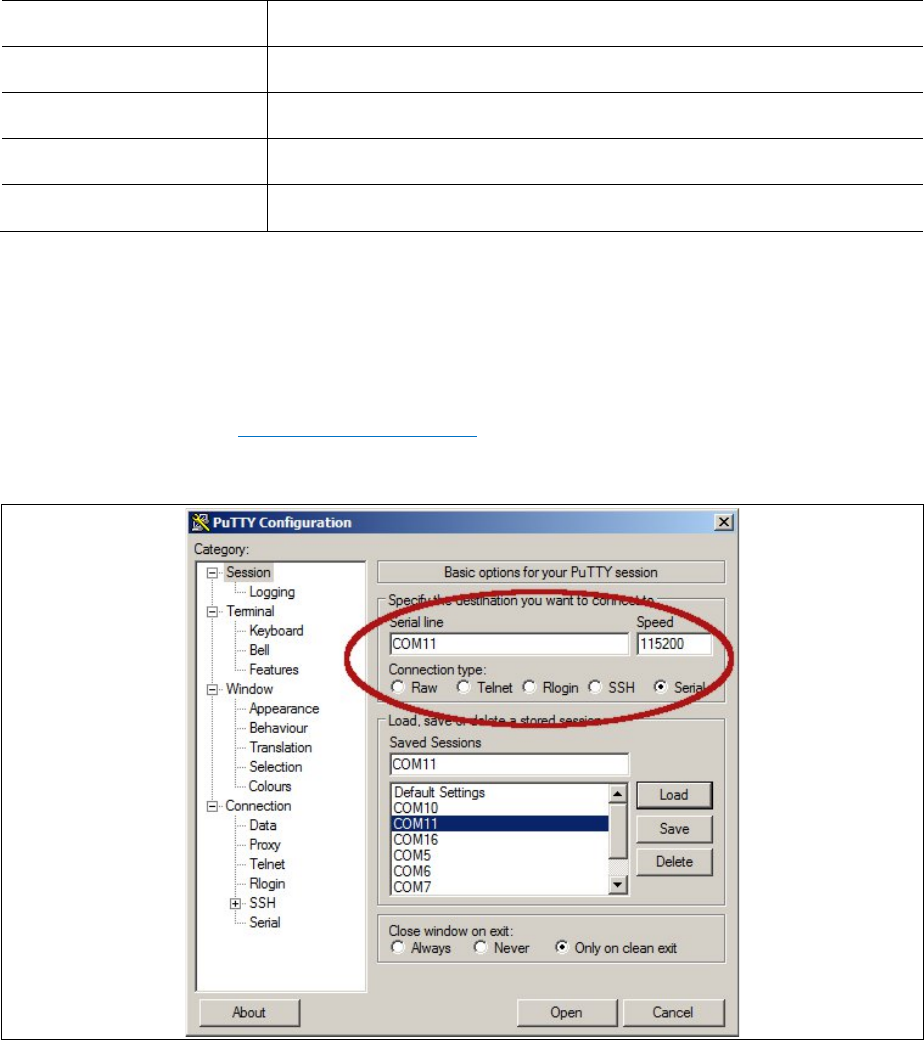Image resolution: width=924 pixels, height=1040 pixels.
Task: Click the PuTTY icon in the title bar
Action: [200, 523]
